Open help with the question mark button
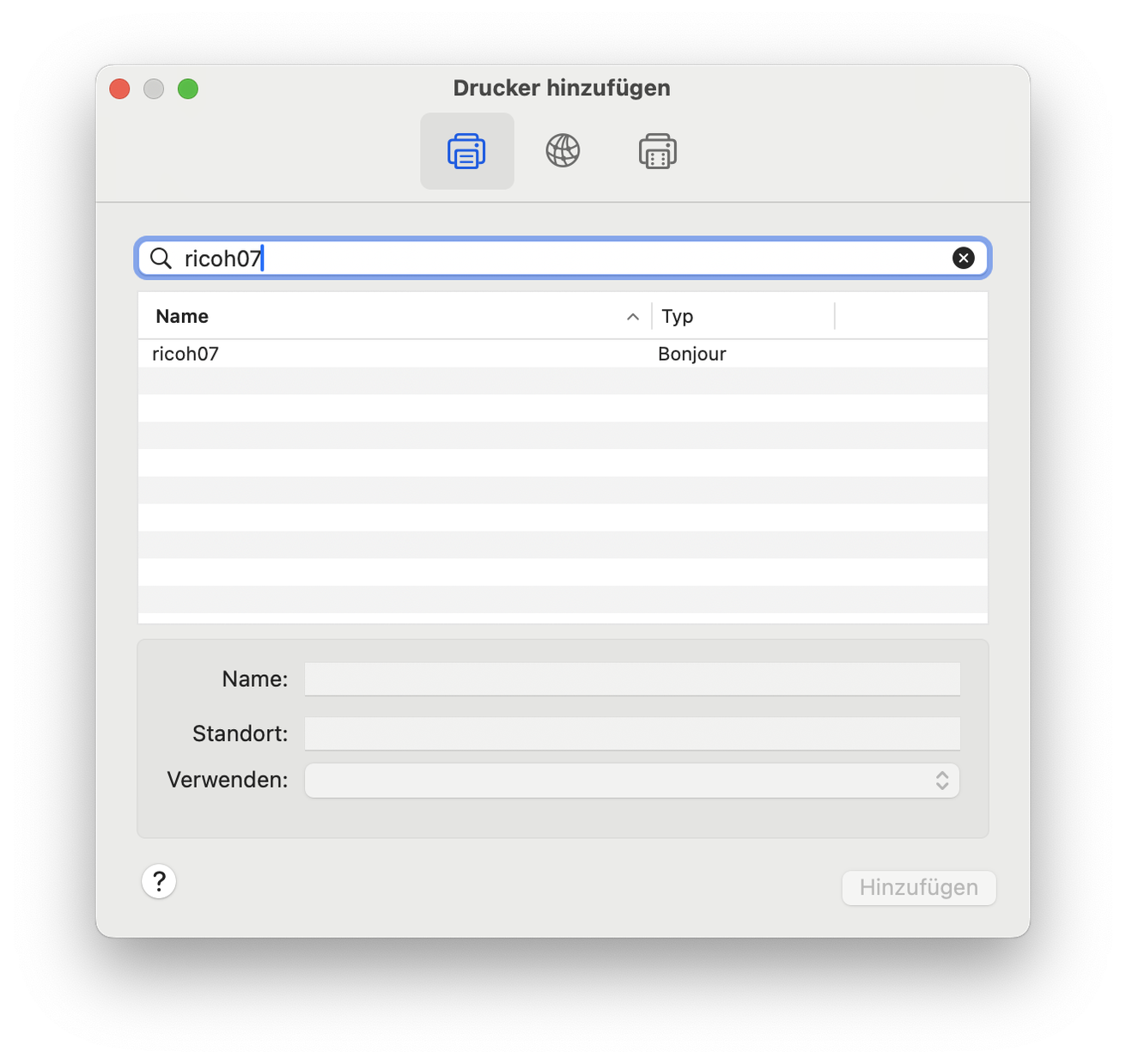The width and height of the screenshot is (1126, 1064). pyautogui.click(x=159, y=881)
